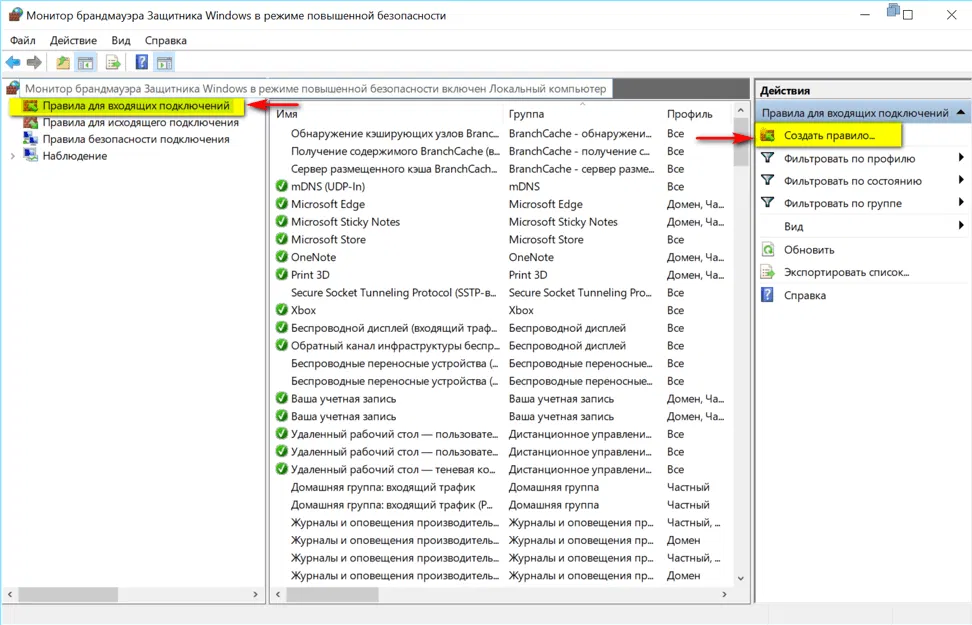Click the tree pane scroll-right arrow
Screen dimensions: 972x625
click(x=255, y=594)
